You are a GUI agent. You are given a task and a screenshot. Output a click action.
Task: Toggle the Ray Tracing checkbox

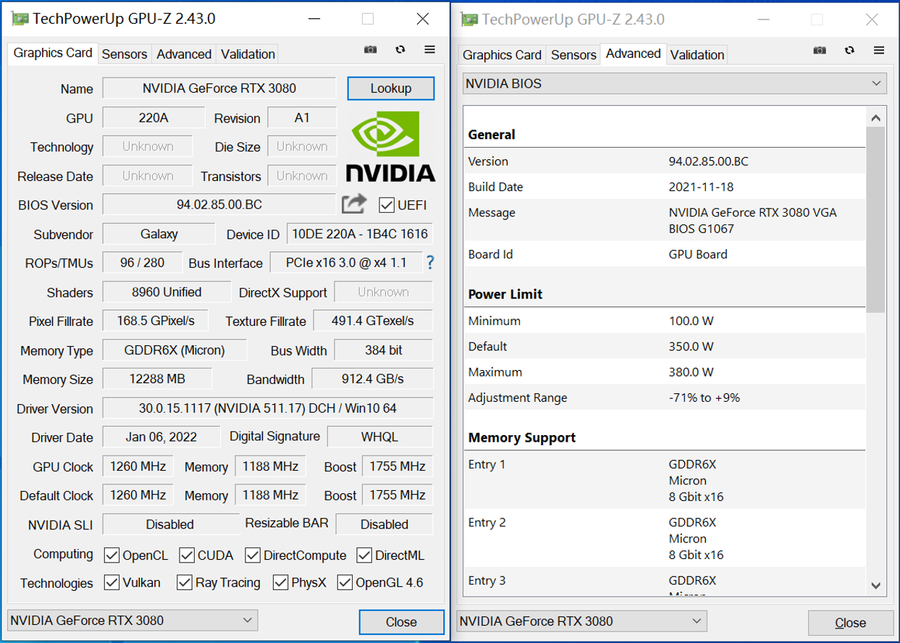(x=185, y=583)
